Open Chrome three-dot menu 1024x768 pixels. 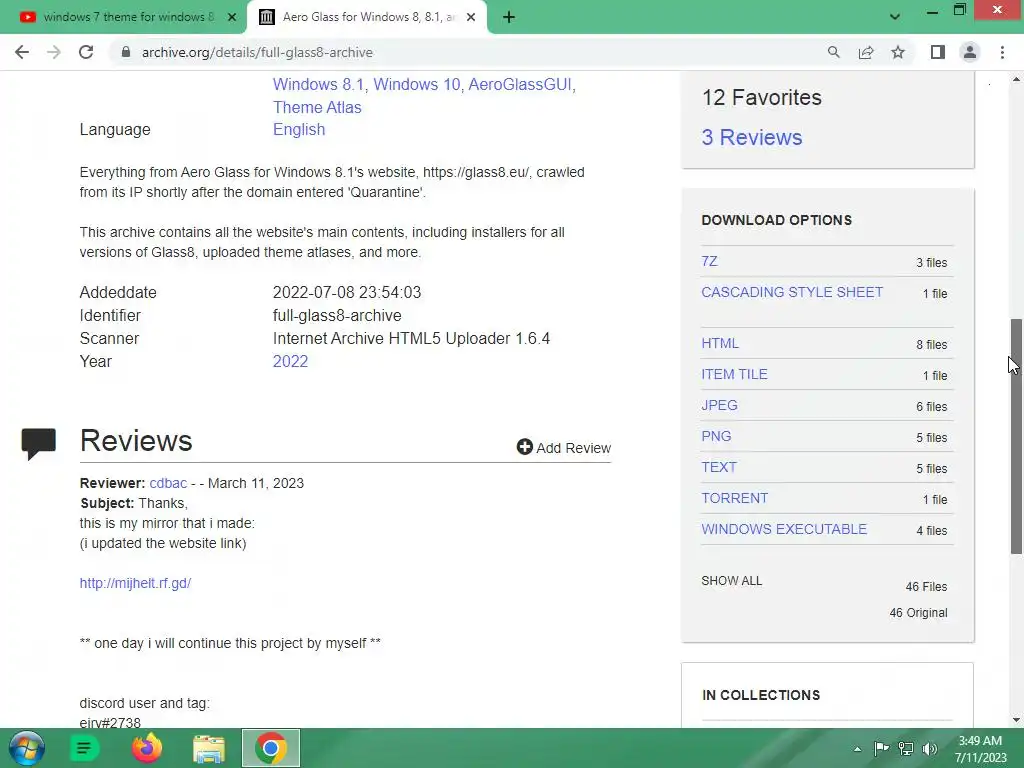pyautogui.click(x=1002, y=52)
